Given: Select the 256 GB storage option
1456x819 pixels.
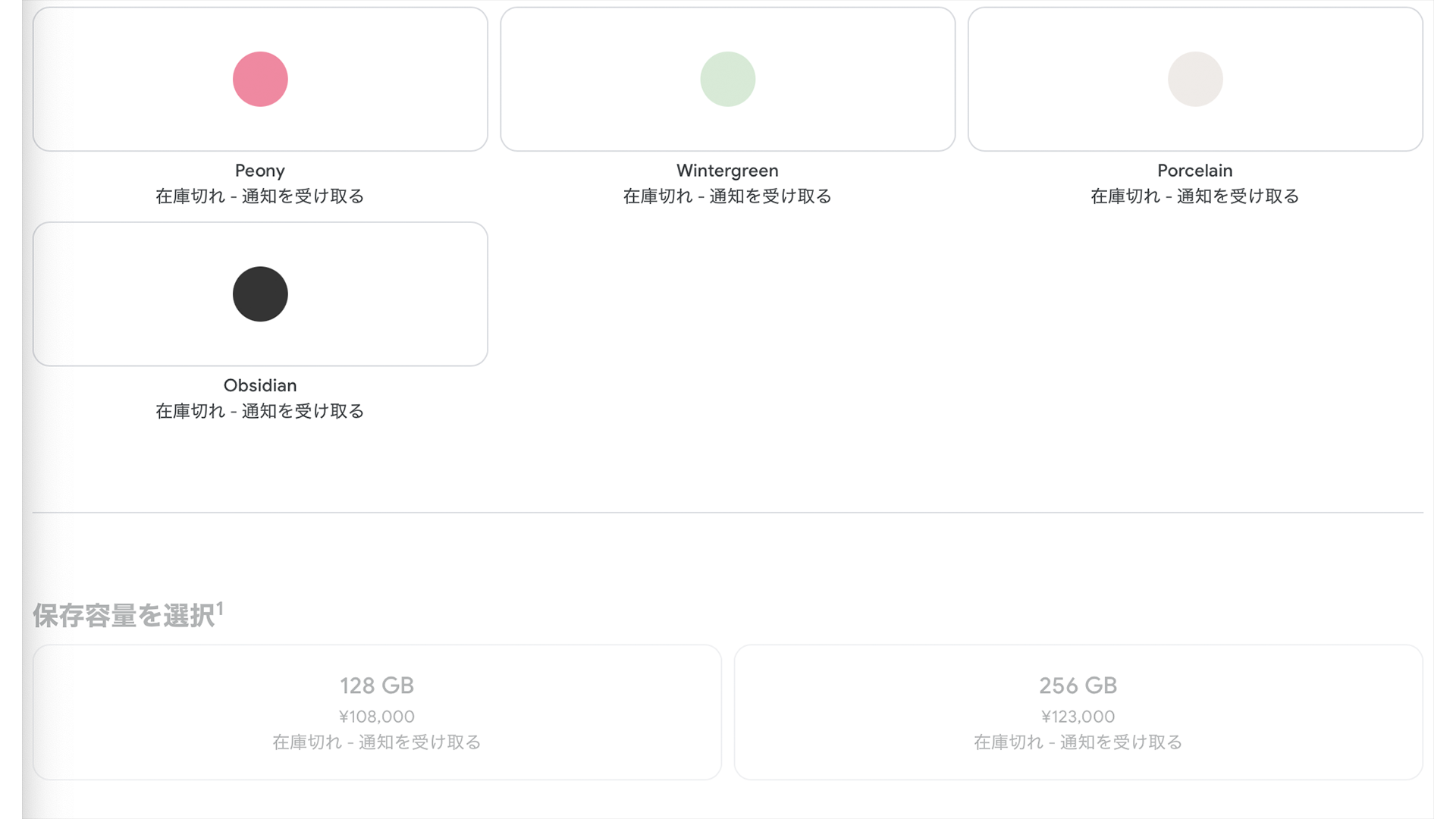Looking at the screenshot, I should [x=1078, y=686].
